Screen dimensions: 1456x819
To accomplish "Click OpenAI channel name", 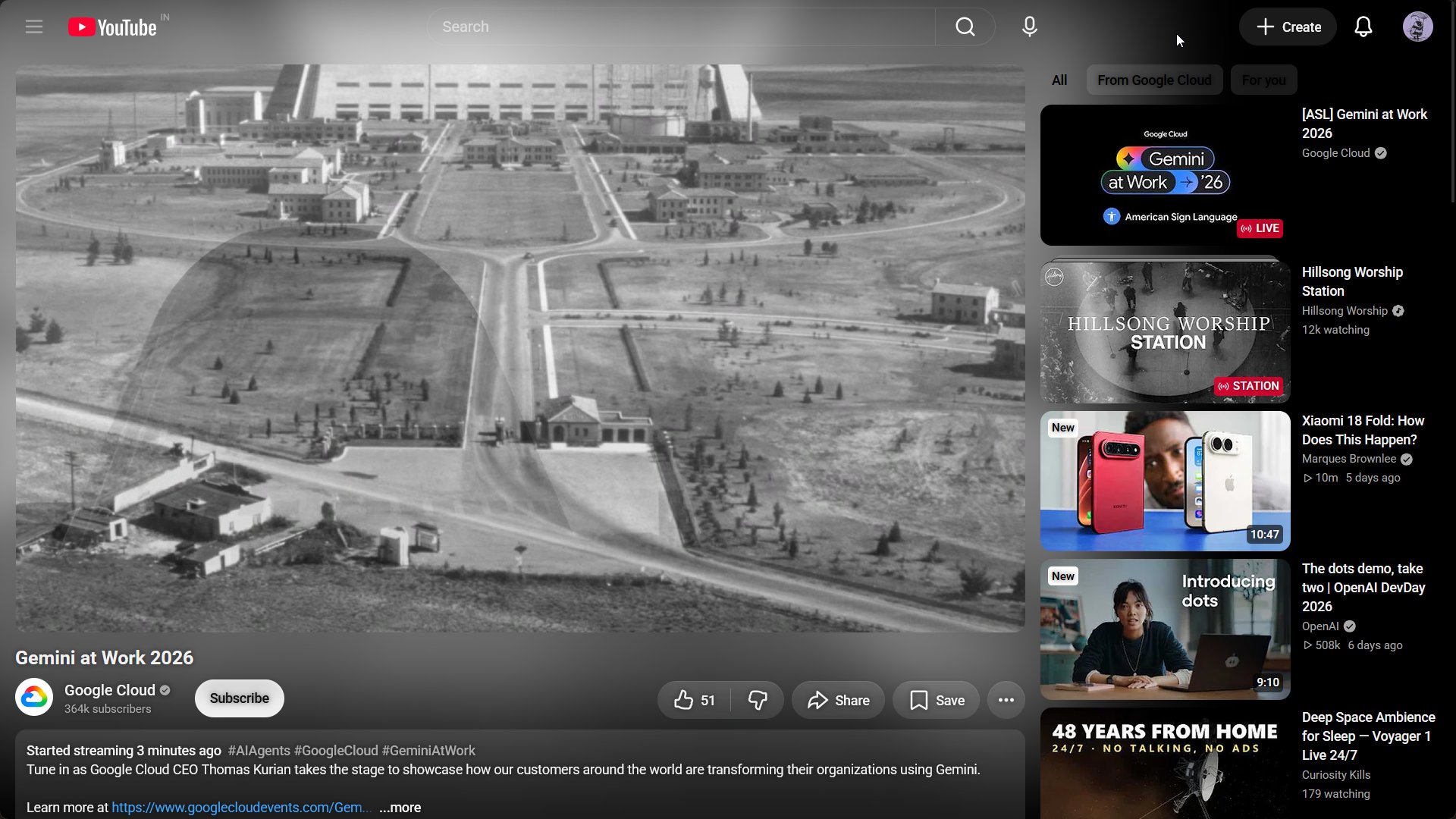I will [x=1320, y=626].
